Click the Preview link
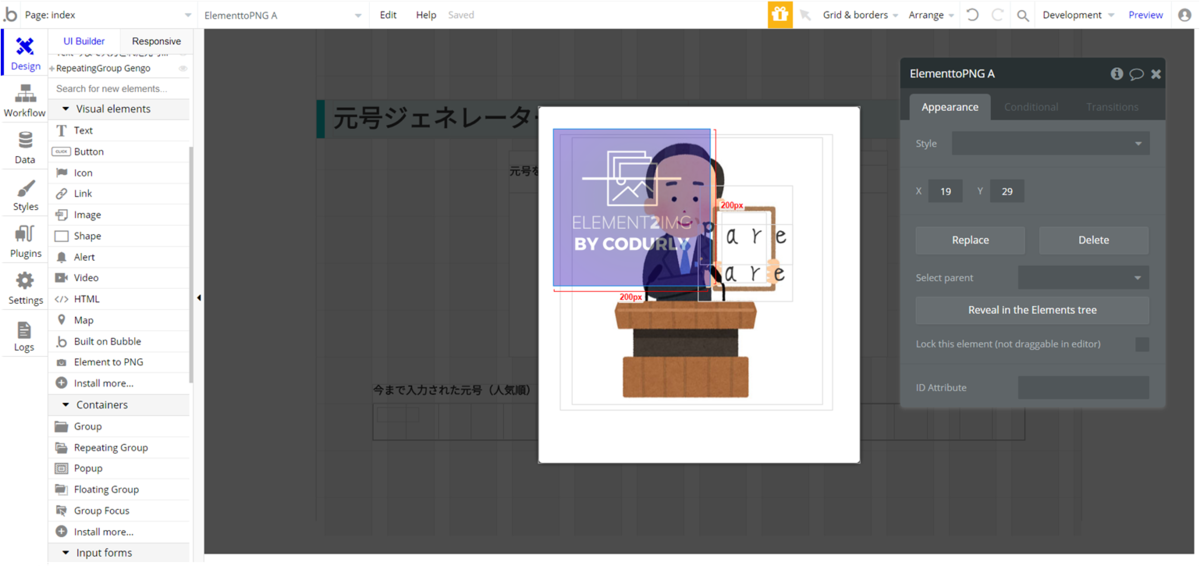Image resolution: width=1200 pixels, height=566 pixels. pyautogui.click(x=1145, y=15)
